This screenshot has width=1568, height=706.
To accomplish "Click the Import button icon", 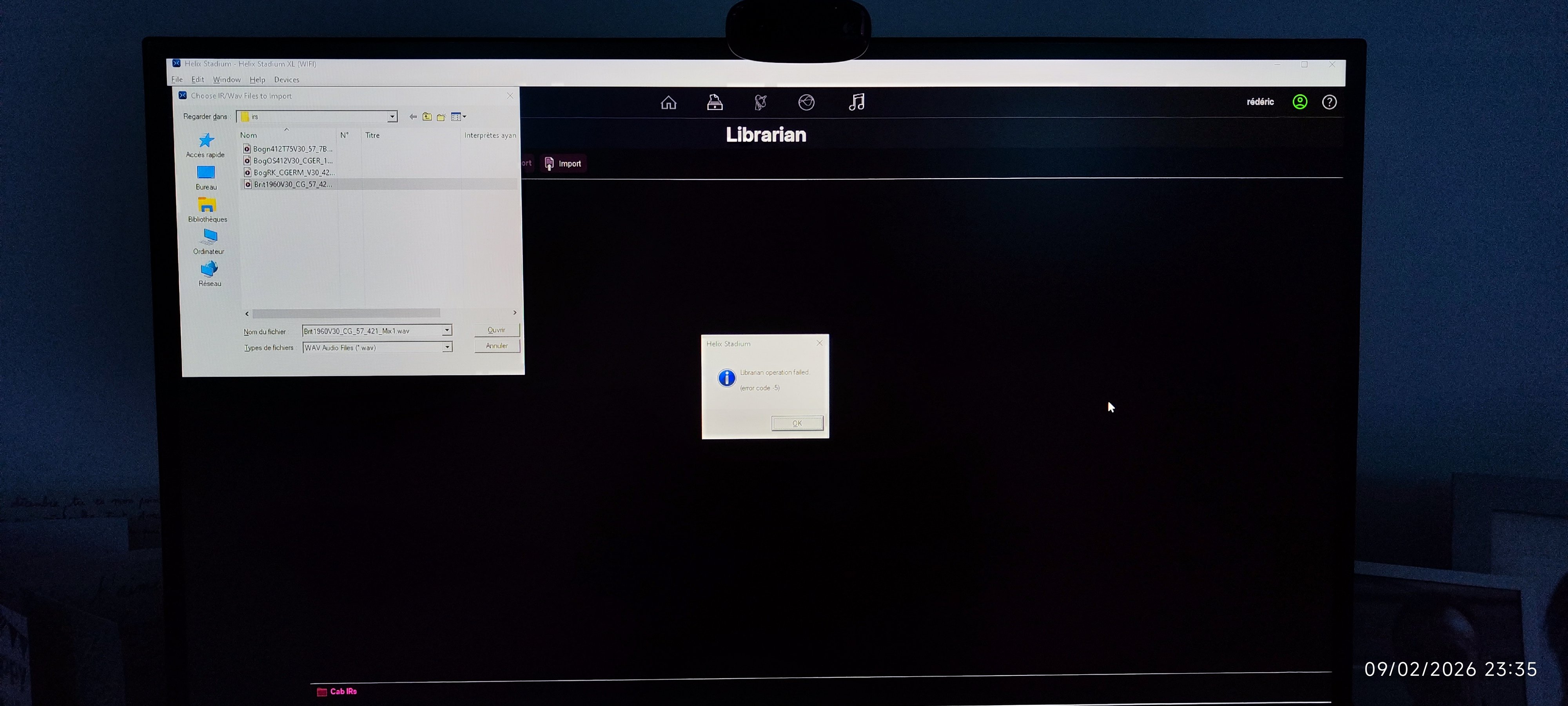I will point(549,163).
